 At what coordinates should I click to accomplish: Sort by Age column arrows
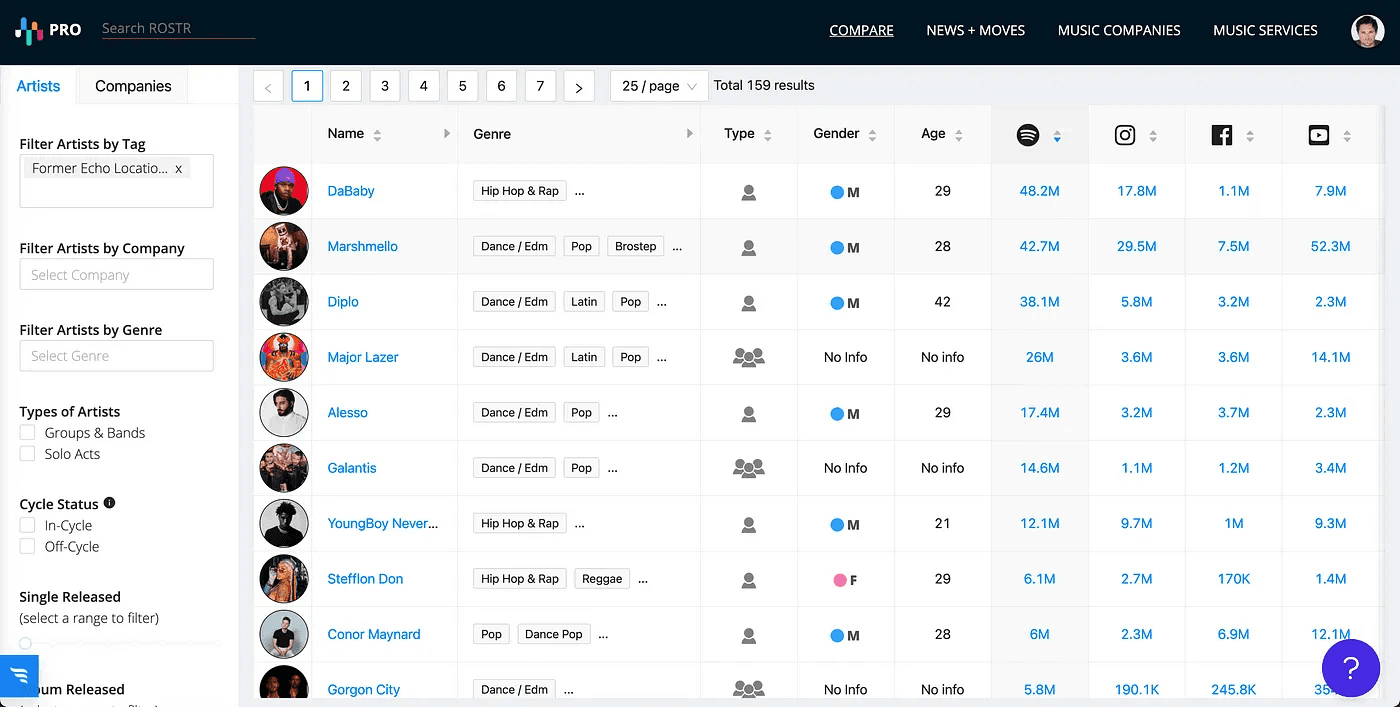click(x=958, y=135)
